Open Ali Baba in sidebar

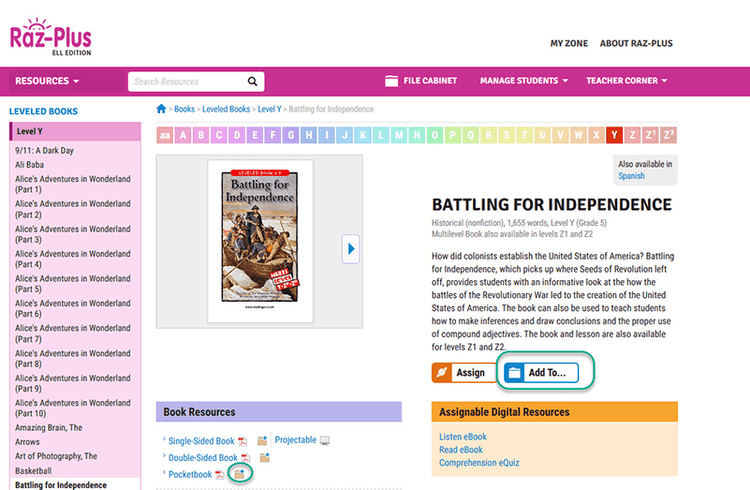coord(29,165)
